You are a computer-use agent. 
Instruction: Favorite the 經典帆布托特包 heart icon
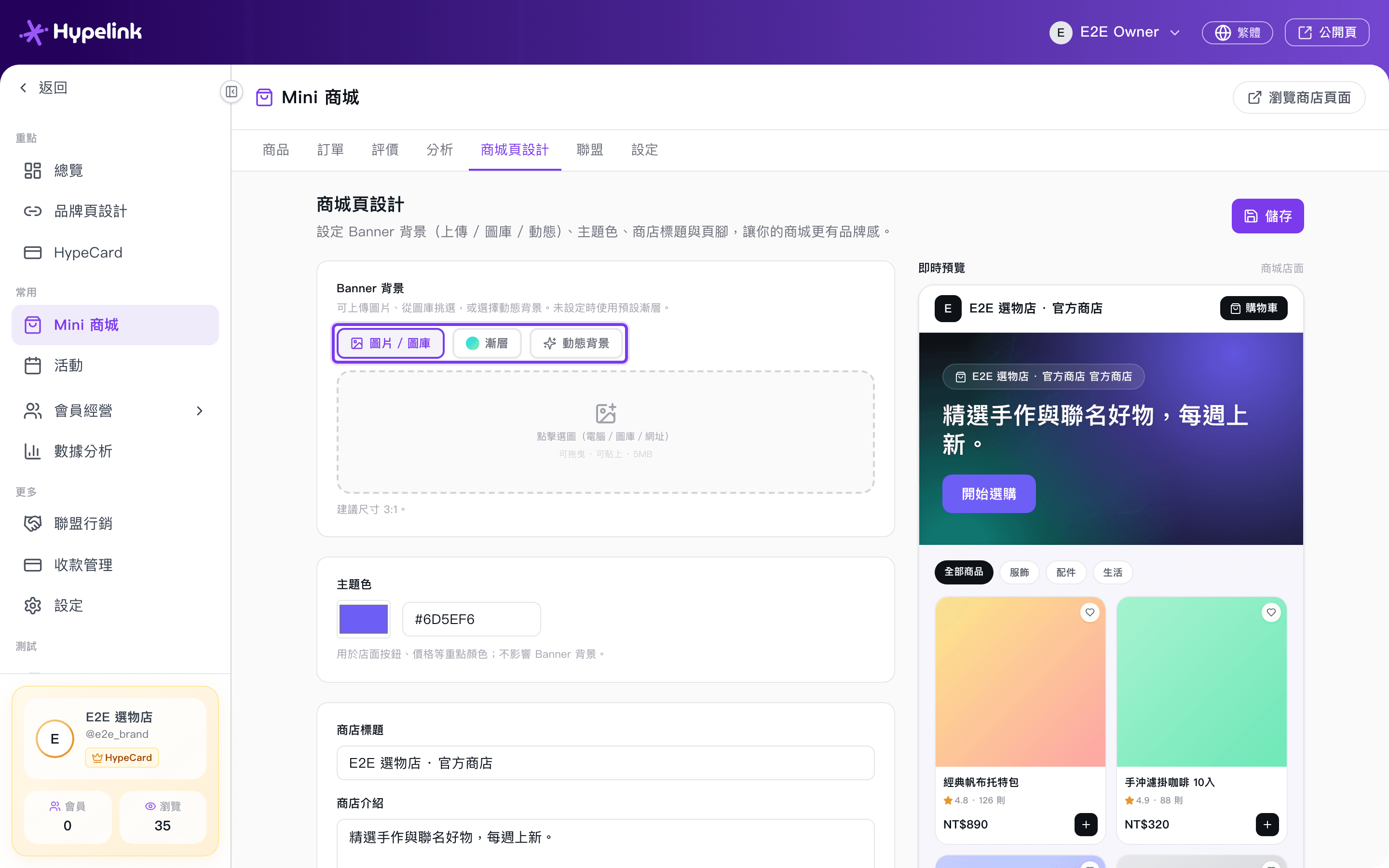[x=1090, y=612]
